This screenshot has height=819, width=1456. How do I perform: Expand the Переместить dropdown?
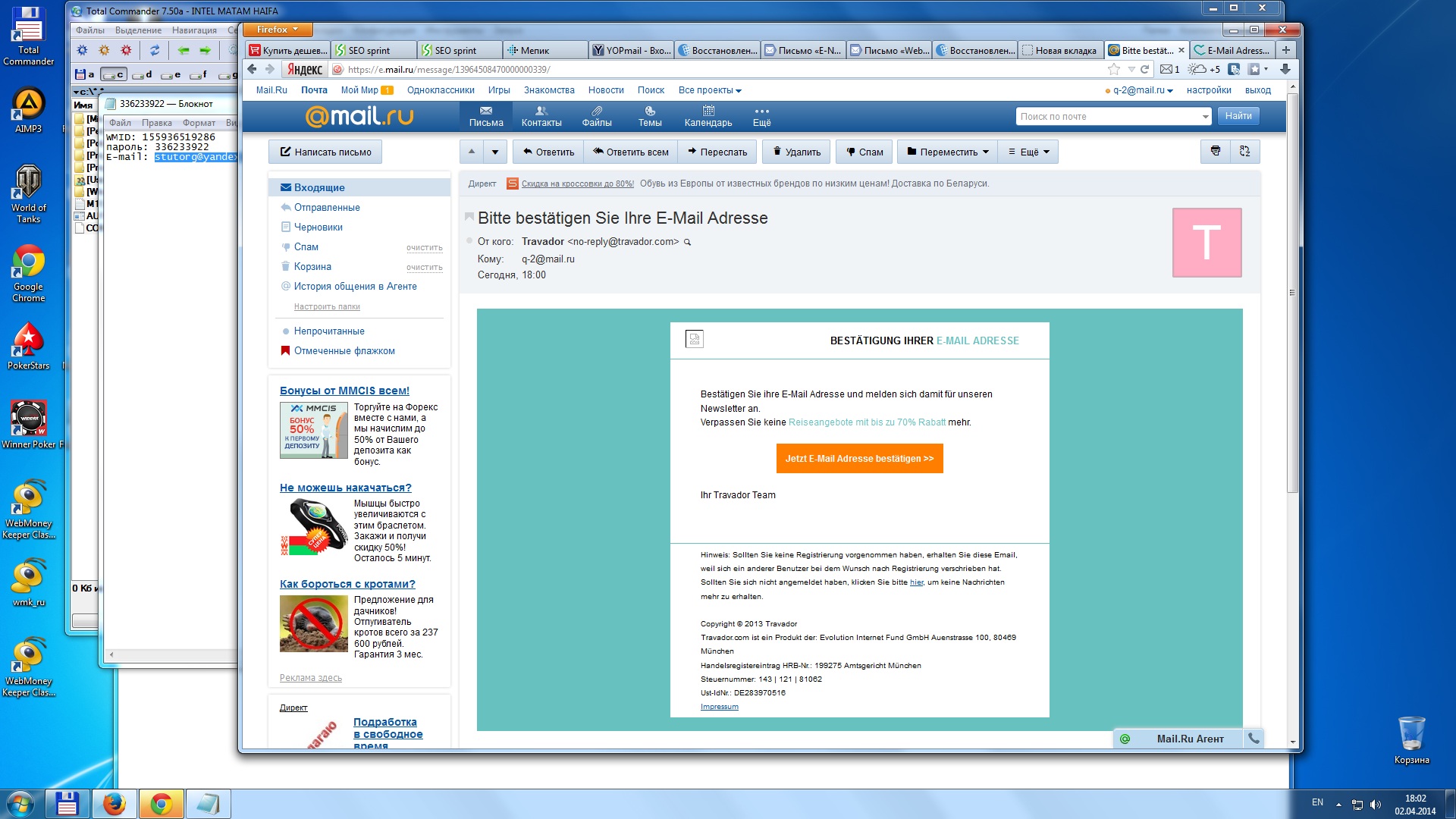coord(948,152)
